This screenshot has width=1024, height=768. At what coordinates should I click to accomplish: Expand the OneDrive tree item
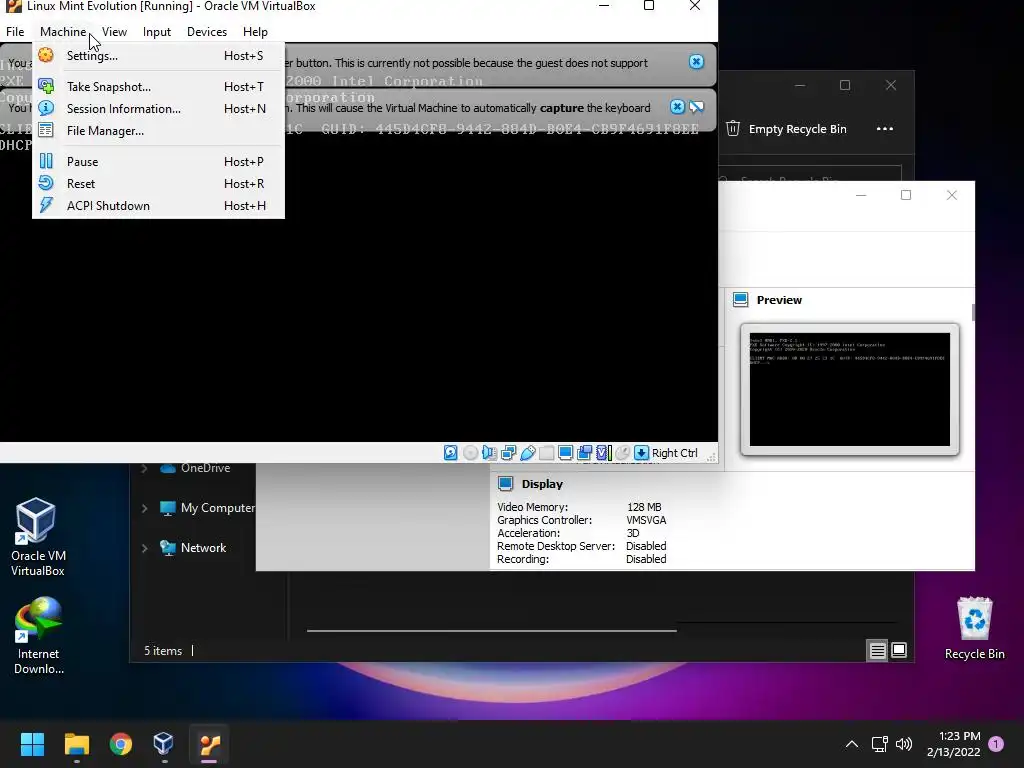click(x=144, y=468)
